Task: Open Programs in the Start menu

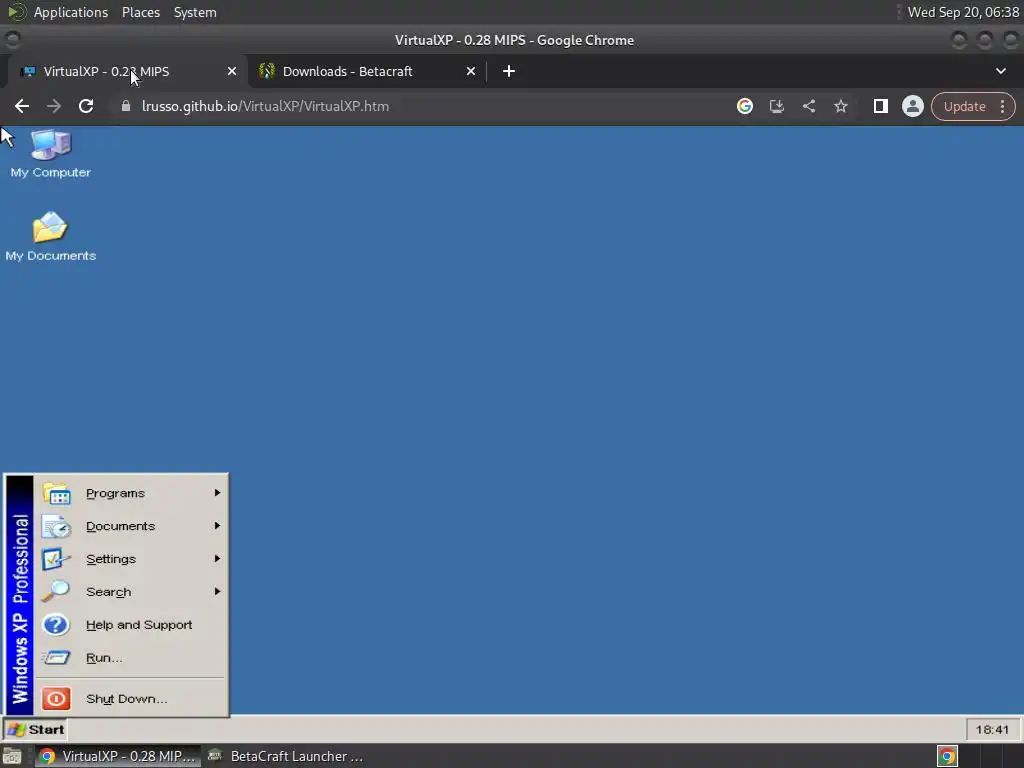Action: point(131,493)
